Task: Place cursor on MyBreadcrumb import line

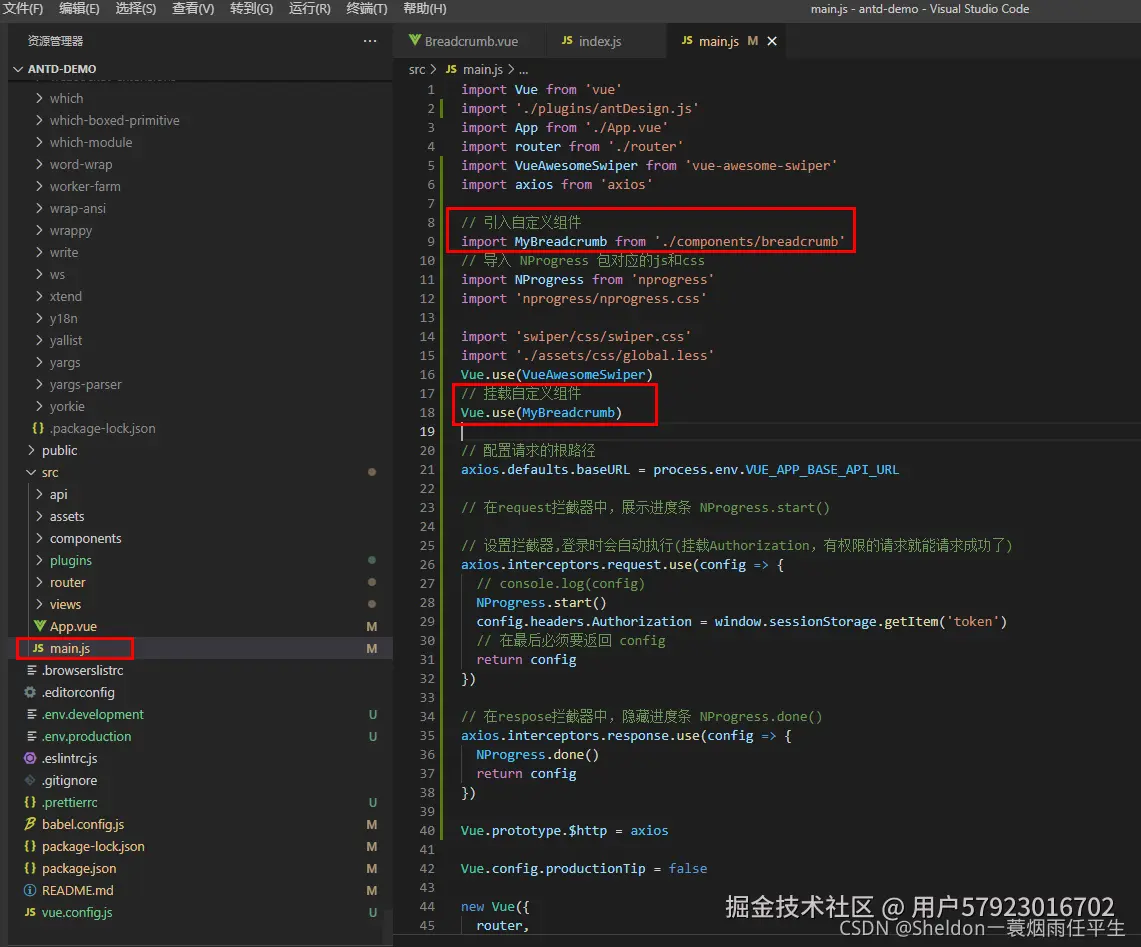Action: (652, 241)
